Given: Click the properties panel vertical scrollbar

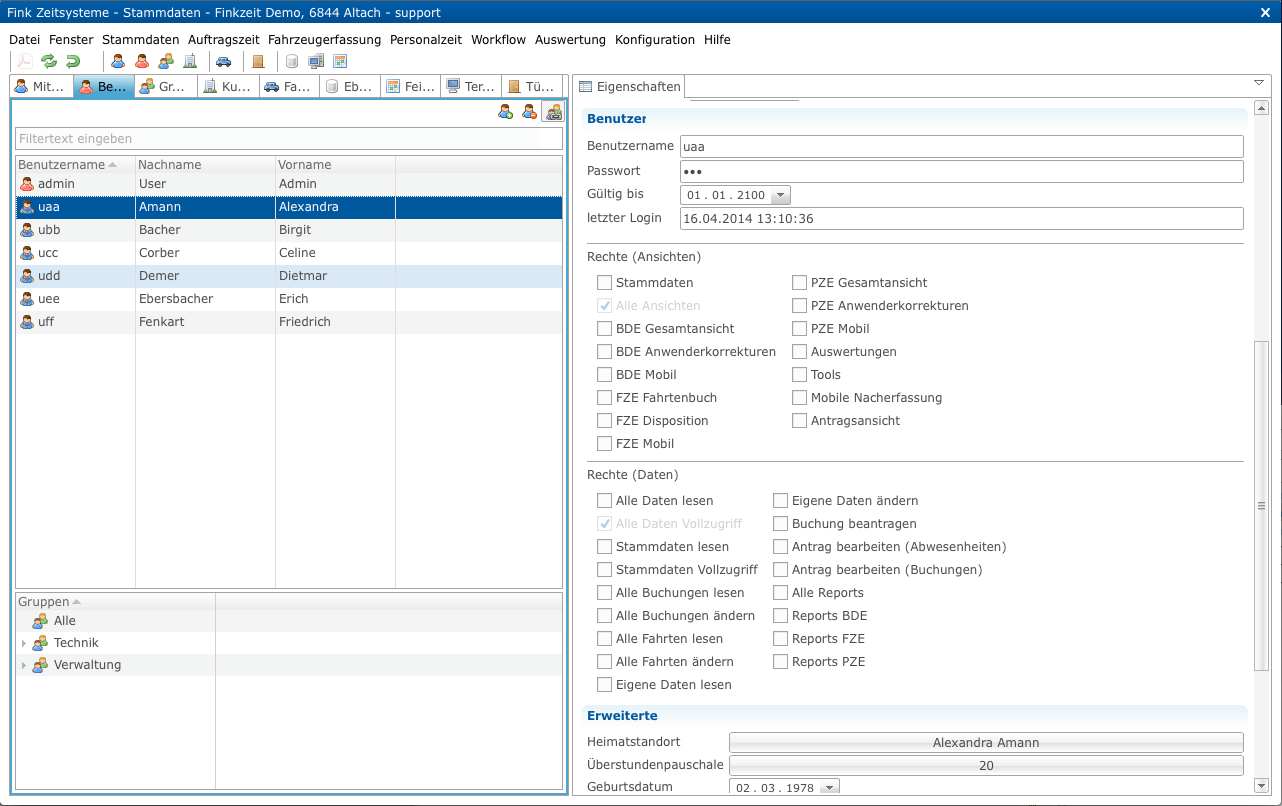Looking at the screenshot, I should pyautogui.click(x=1261, y=506).
